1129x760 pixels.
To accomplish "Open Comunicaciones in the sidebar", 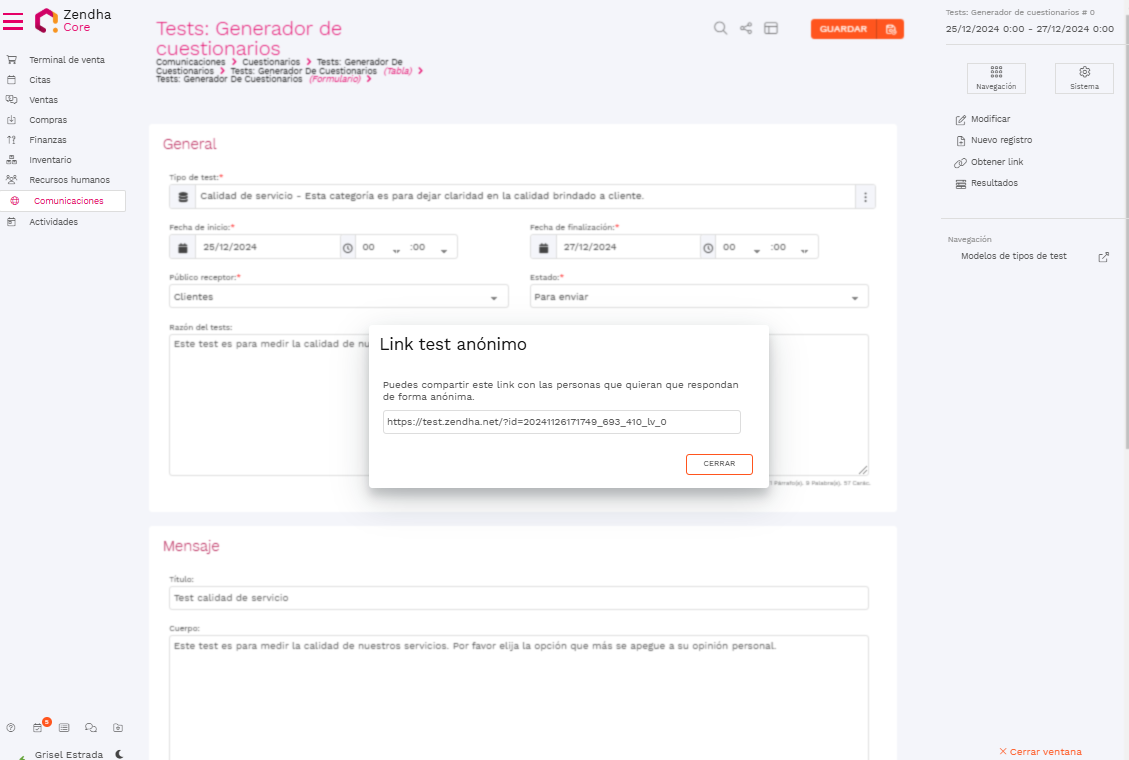I will (x=68, y=201).
